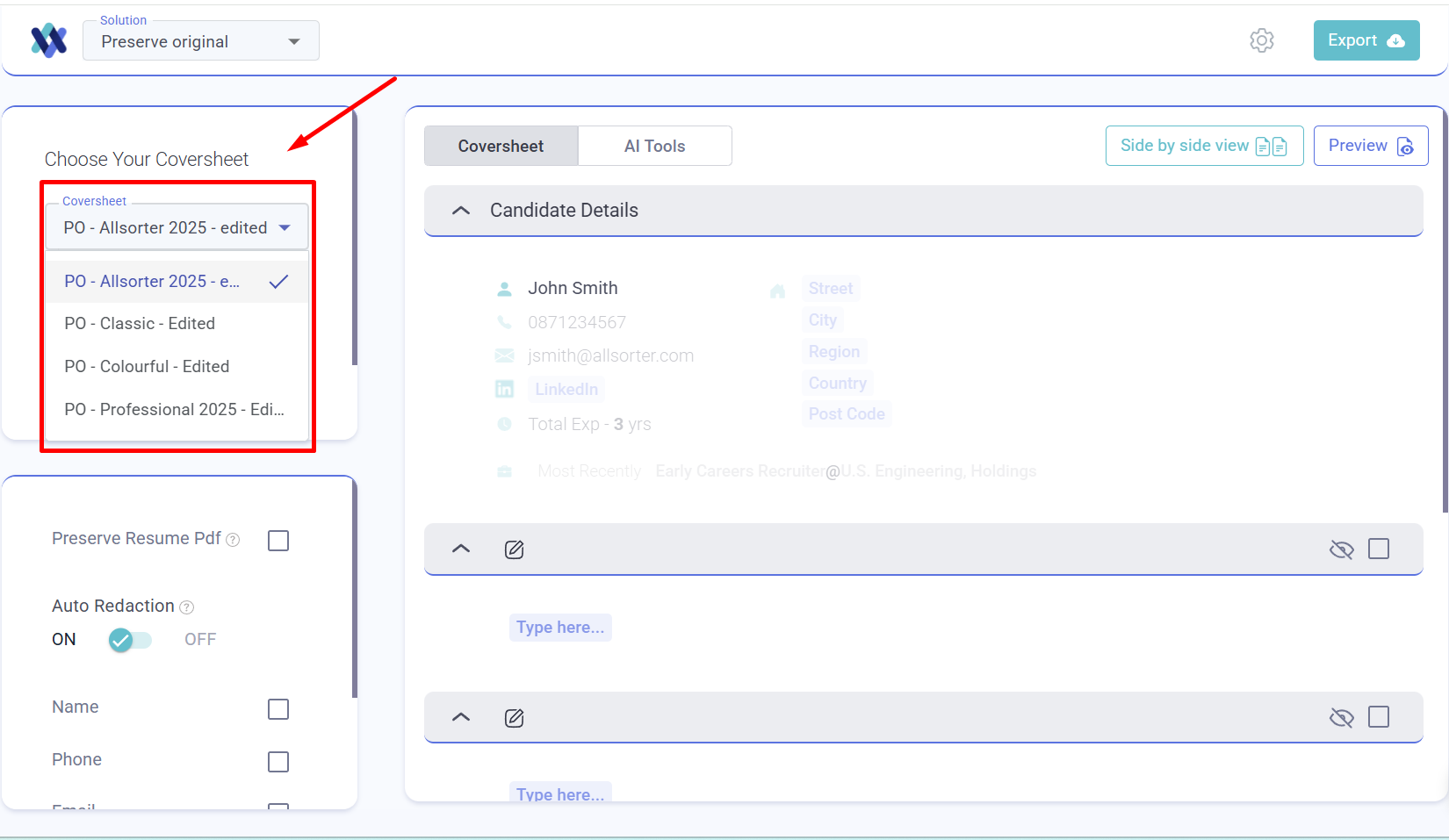This screenshot has width=1449, height=840.
Task: Switch to the AI Tools tab
Action: pyautogui.click(x=654, y=147)
